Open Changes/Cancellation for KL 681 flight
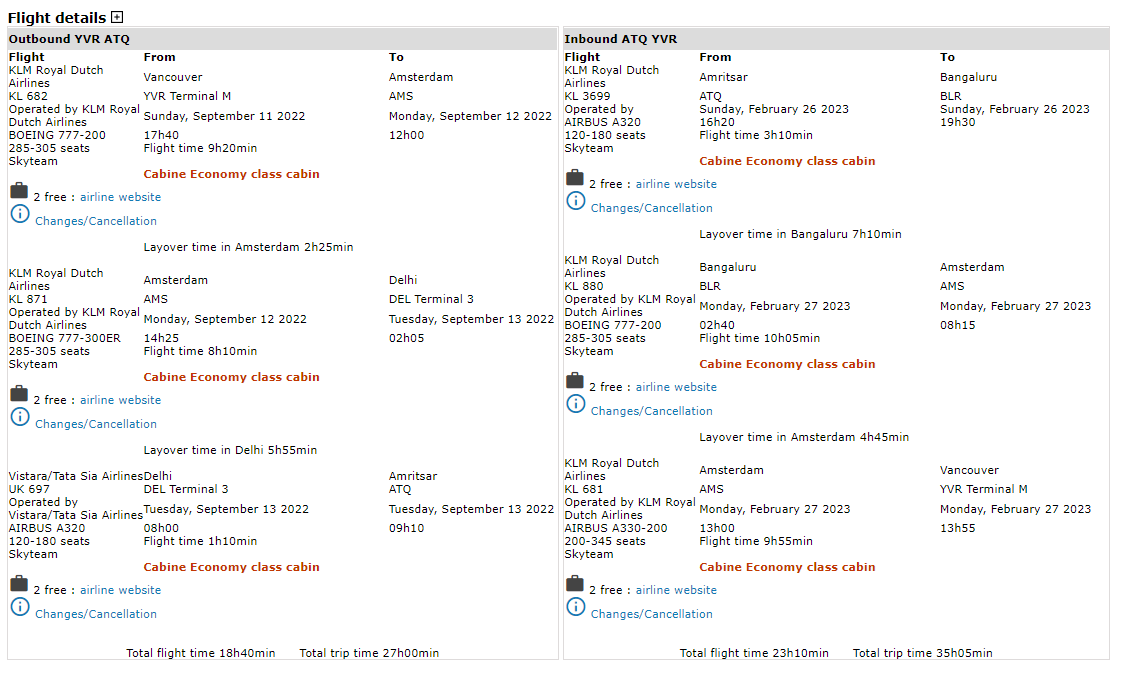The image size is (1135, 676). pyautogui.click(x=652, y=614)
